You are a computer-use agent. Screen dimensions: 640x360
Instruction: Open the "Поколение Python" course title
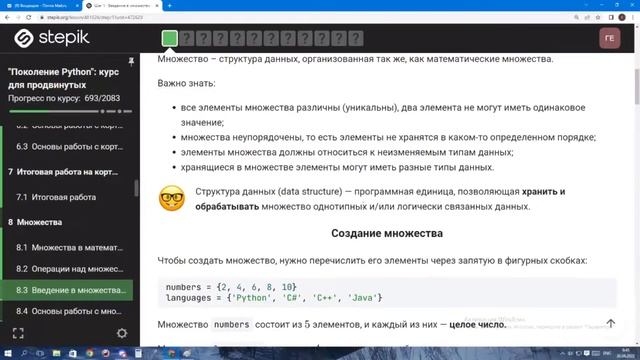63,78
